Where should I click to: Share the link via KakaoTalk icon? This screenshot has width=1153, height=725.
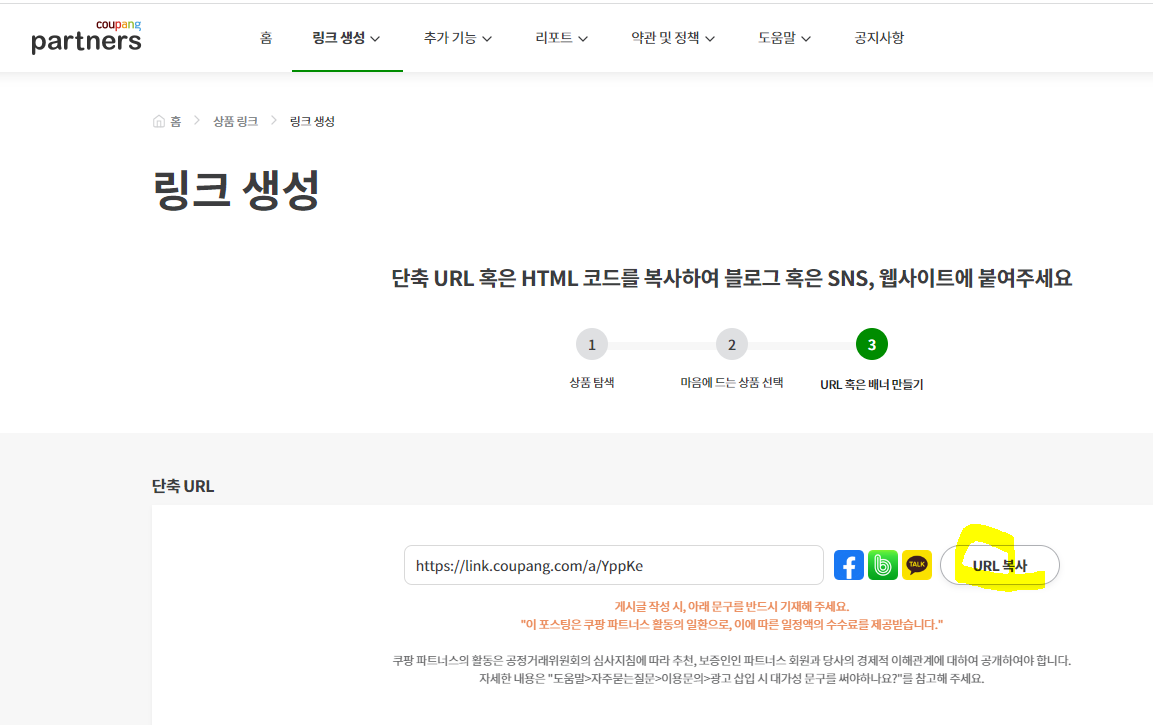(x=917, y=565)
